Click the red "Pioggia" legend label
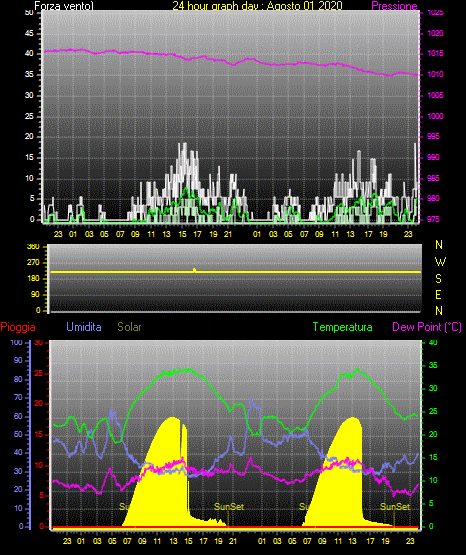The width and height of the screenshot is (466, 555). coord(18,327)
